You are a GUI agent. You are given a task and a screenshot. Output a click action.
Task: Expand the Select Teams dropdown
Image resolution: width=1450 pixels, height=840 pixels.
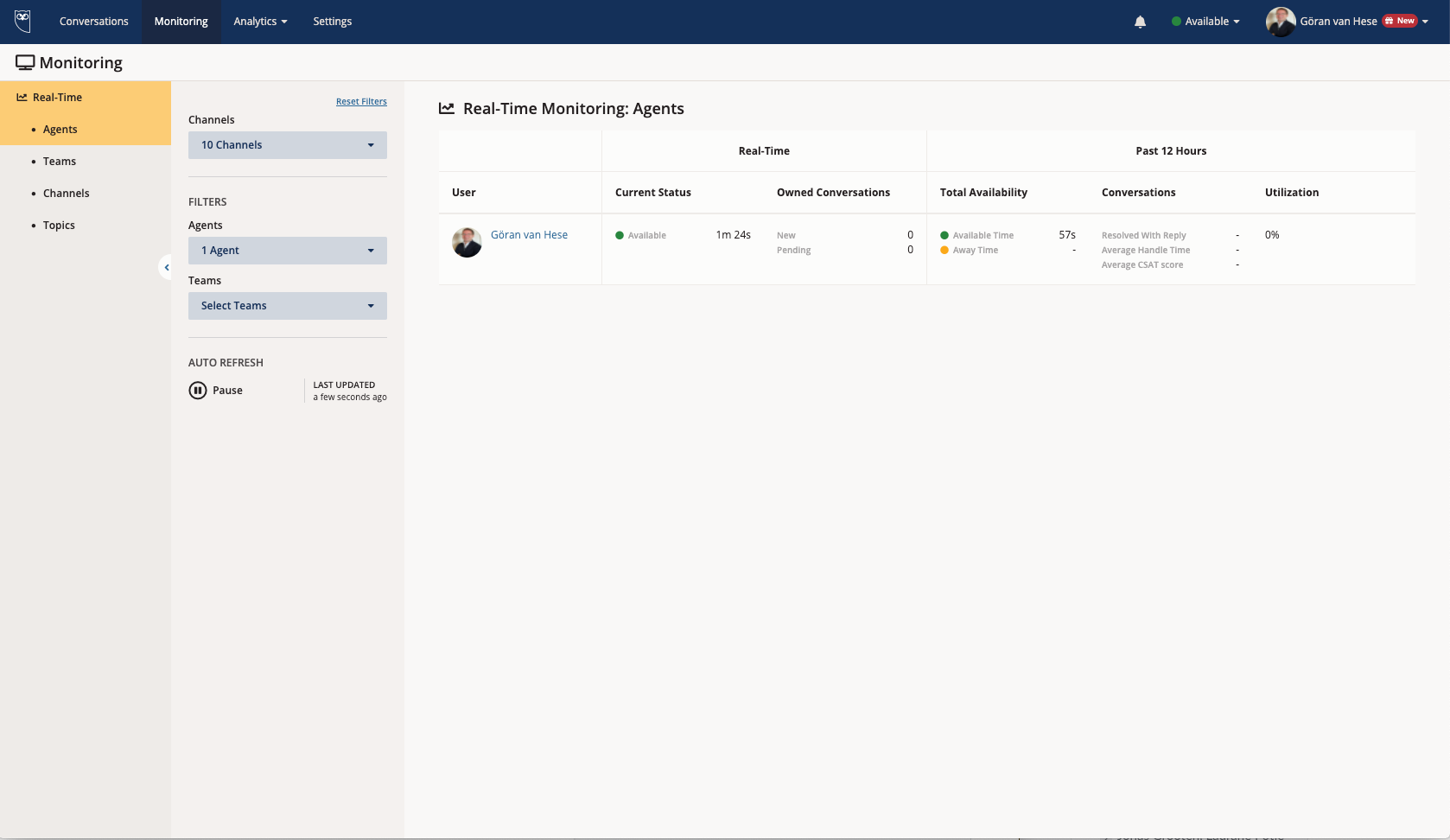point(287,306)
